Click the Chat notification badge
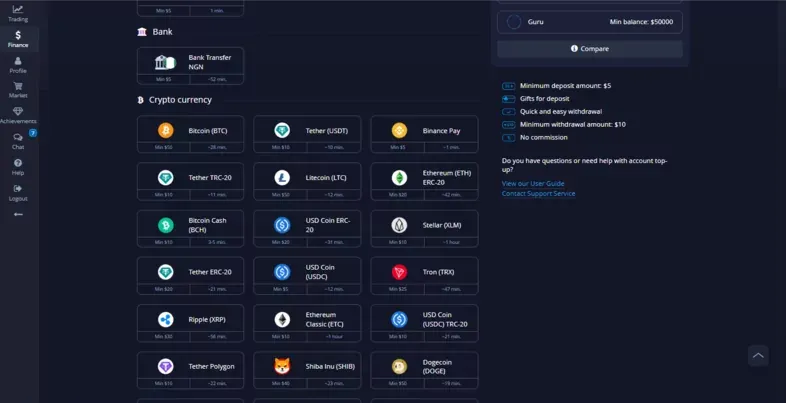Screen dimensions: 786x403 [x=33, y=133]
